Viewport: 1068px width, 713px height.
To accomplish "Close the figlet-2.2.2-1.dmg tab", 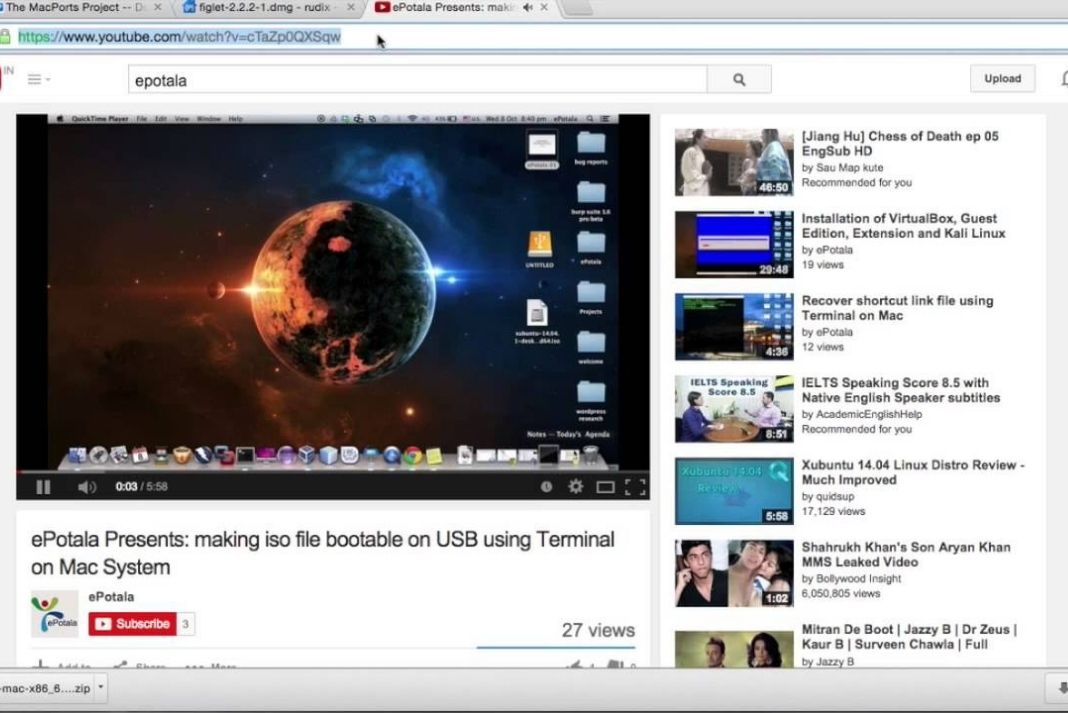I will [x=351, y=7].
